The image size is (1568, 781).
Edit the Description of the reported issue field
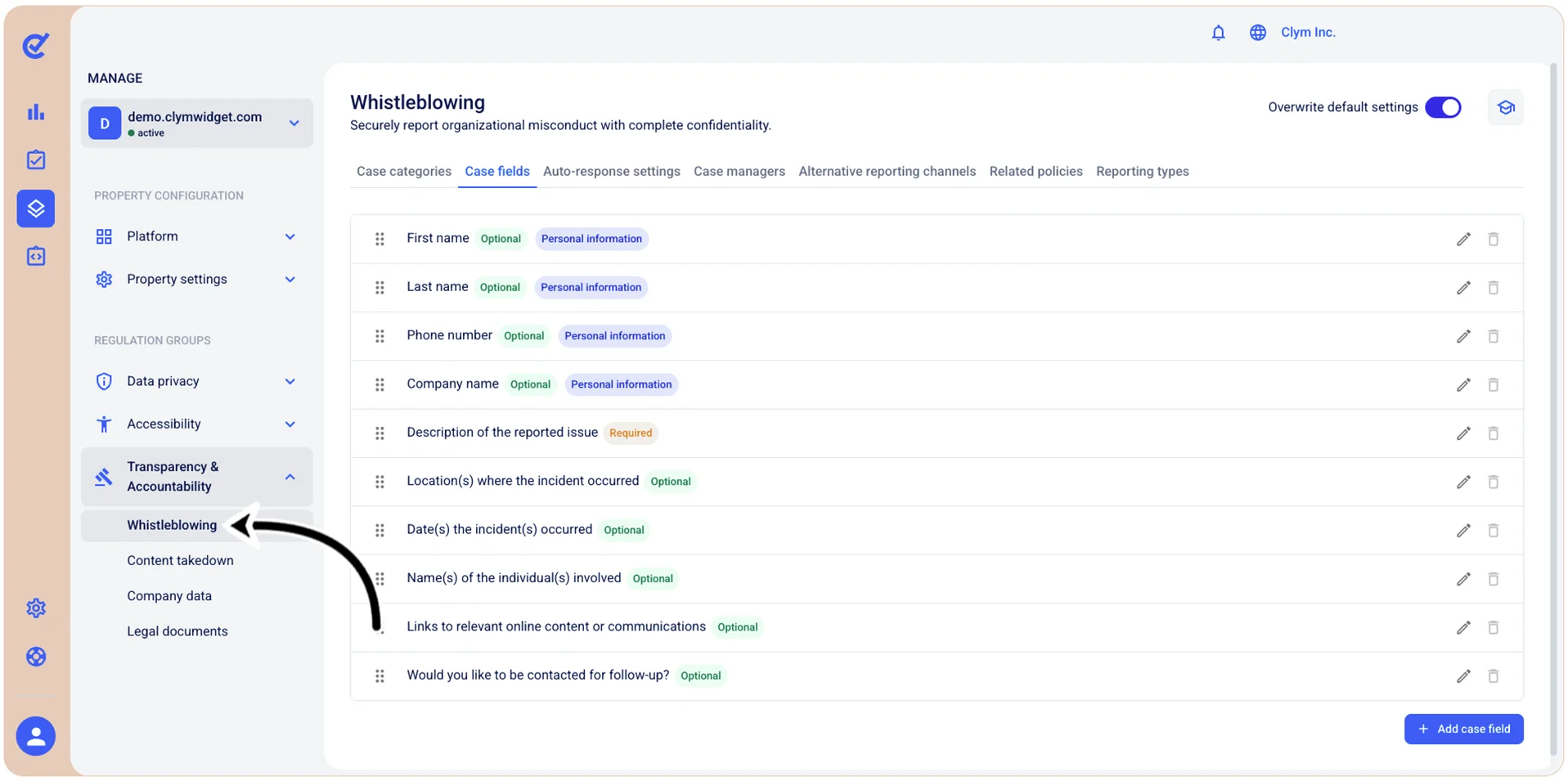pyautogui.click(x=1462, y=433)
